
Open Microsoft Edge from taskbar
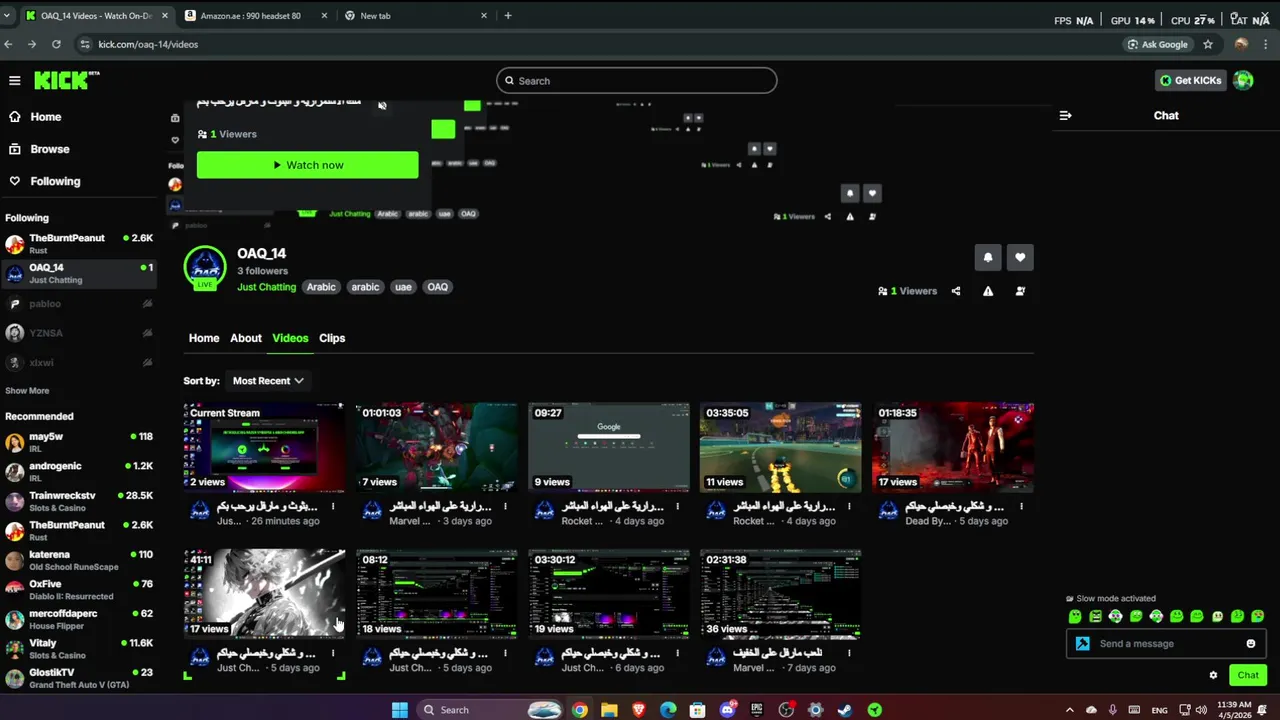tap(668, 710)
